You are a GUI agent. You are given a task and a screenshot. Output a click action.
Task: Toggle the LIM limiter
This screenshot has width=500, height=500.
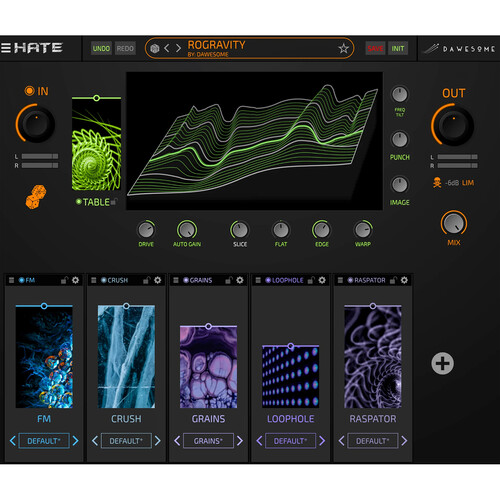[468, 183]
